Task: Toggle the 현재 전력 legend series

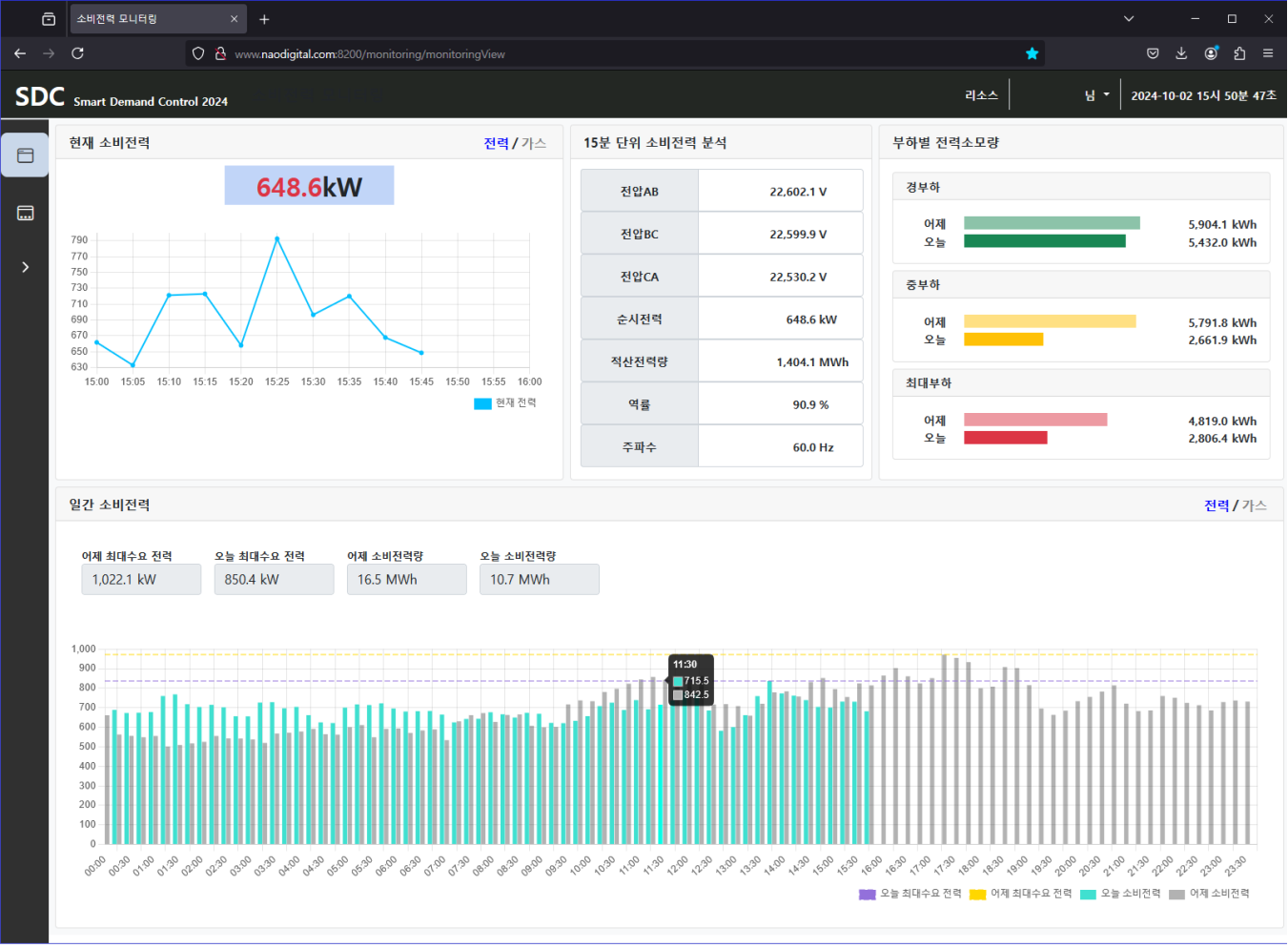Action: (x=505, y=403)
